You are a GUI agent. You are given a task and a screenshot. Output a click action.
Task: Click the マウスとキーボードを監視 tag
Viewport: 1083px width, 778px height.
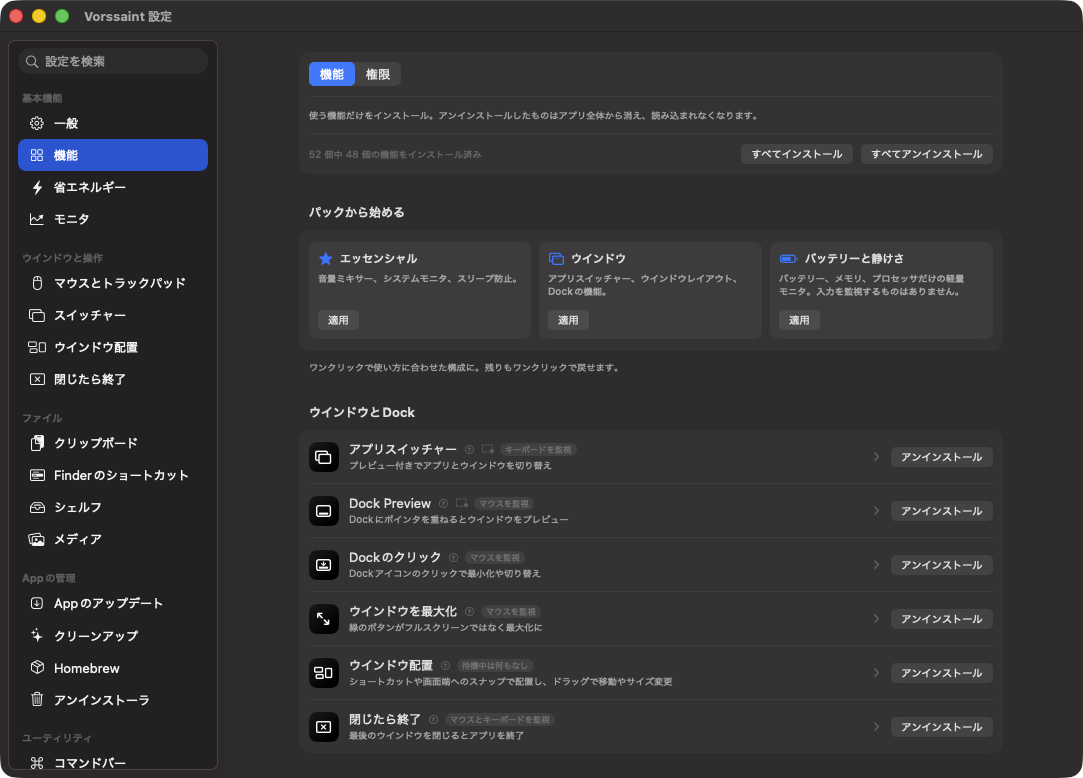click(x=499, y=719)
